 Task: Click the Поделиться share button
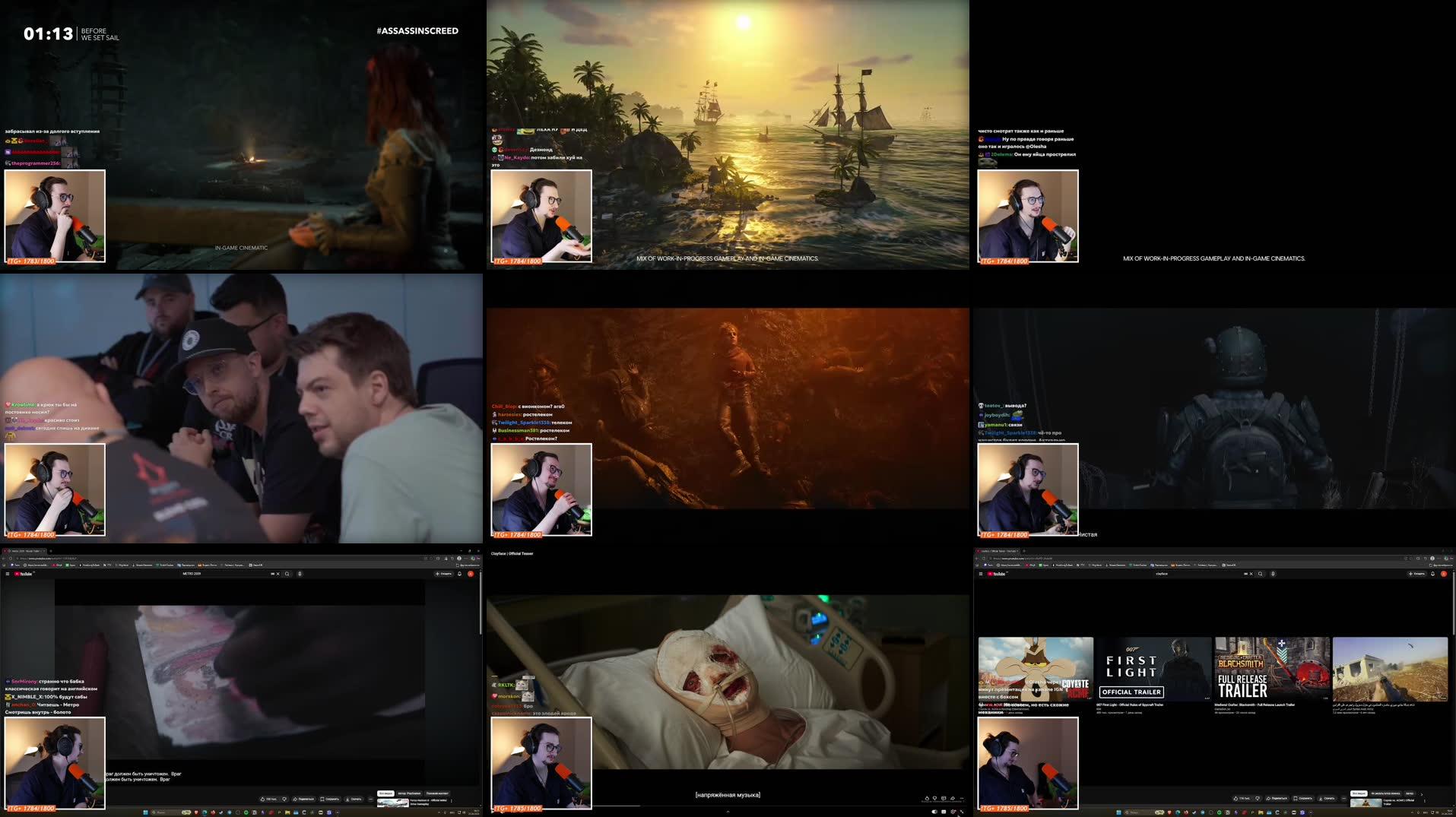(304, 799)
